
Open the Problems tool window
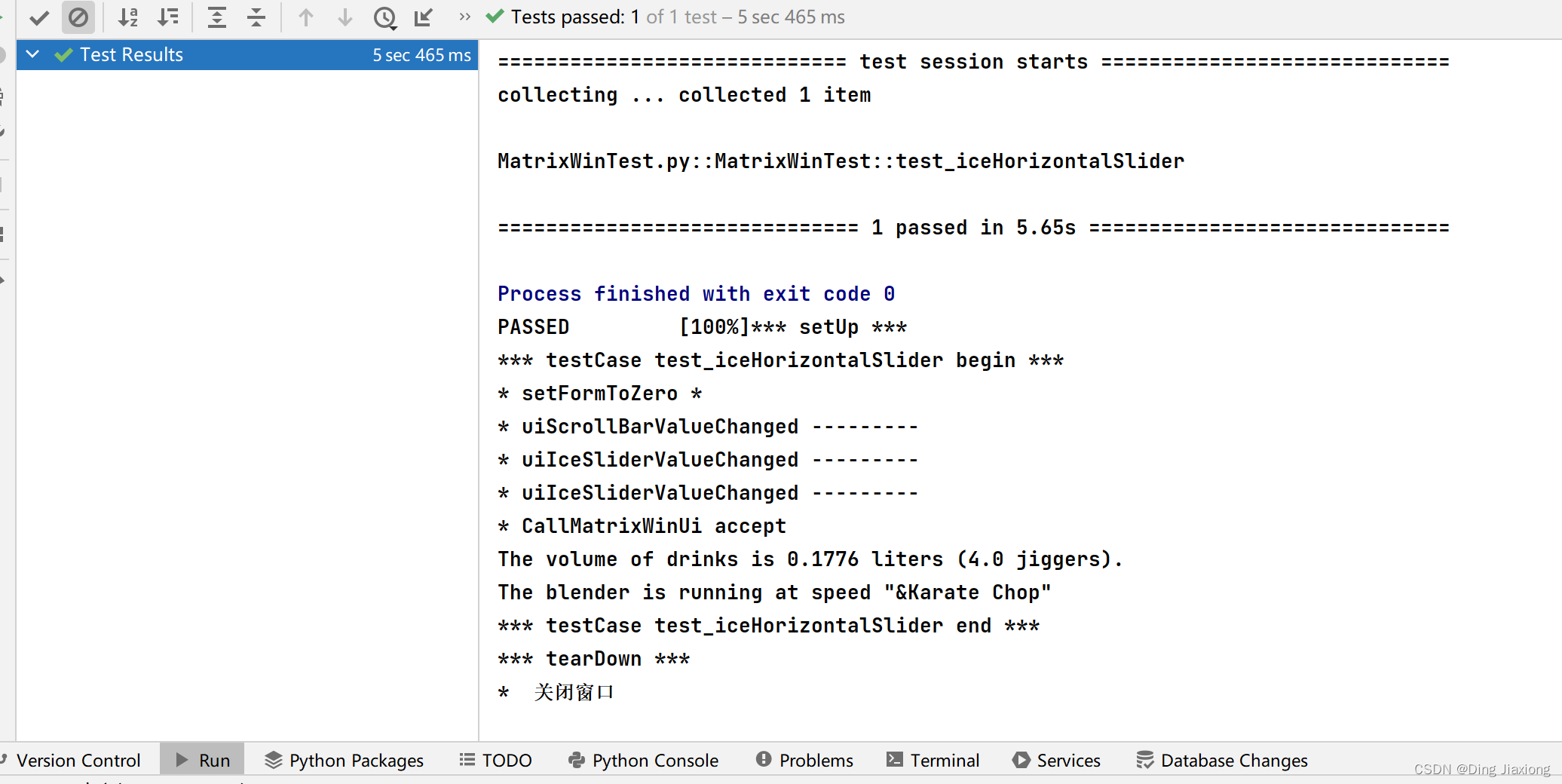(x=804, y=760)
